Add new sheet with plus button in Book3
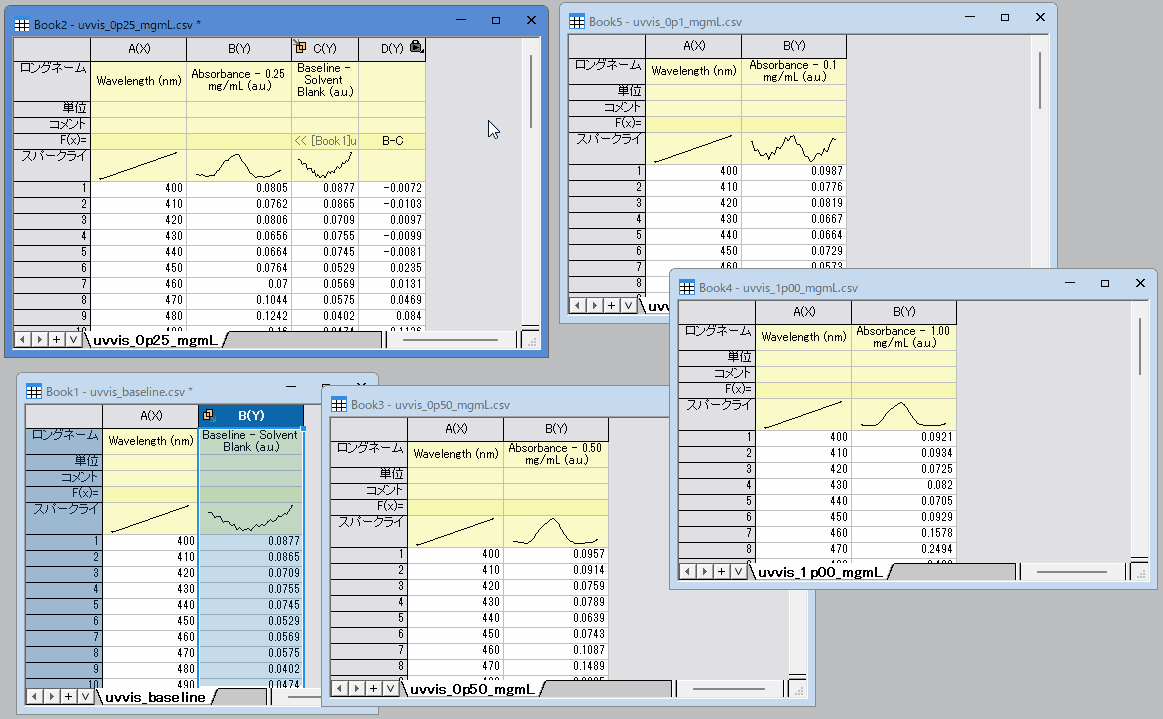 (373, 689)
